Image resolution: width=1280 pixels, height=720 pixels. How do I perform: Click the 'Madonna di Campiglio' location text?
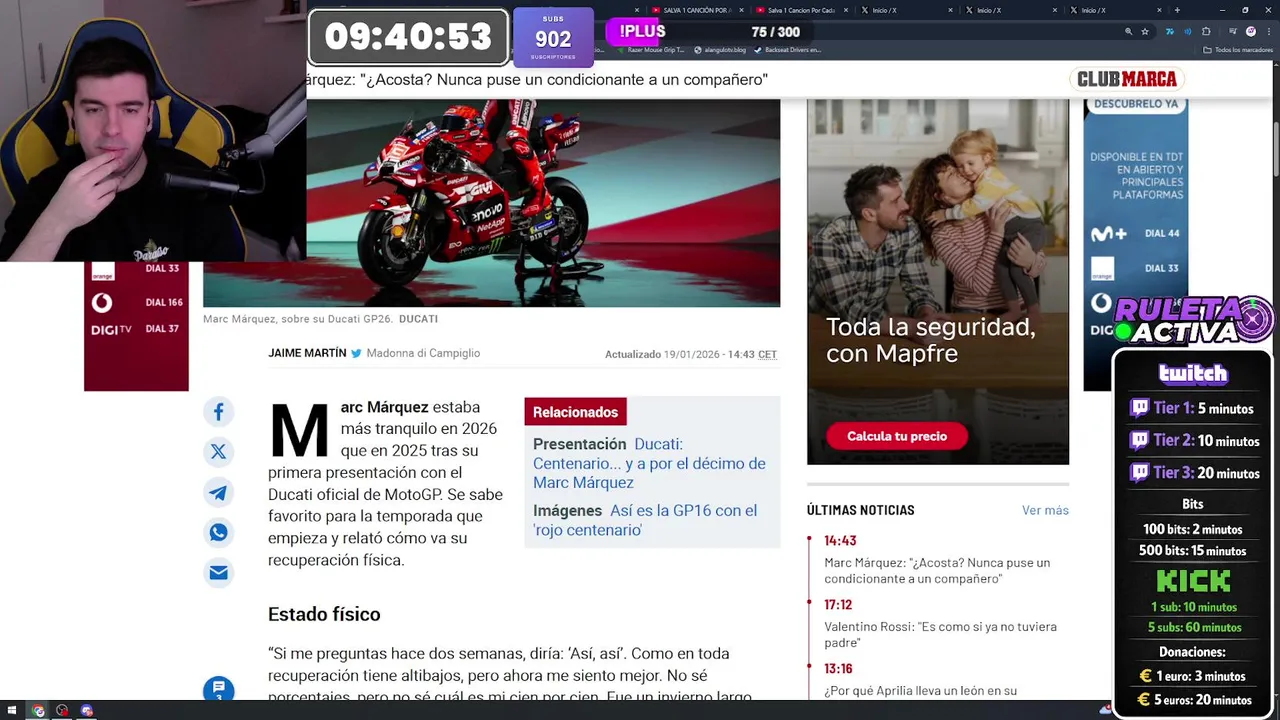click(423, 353)
